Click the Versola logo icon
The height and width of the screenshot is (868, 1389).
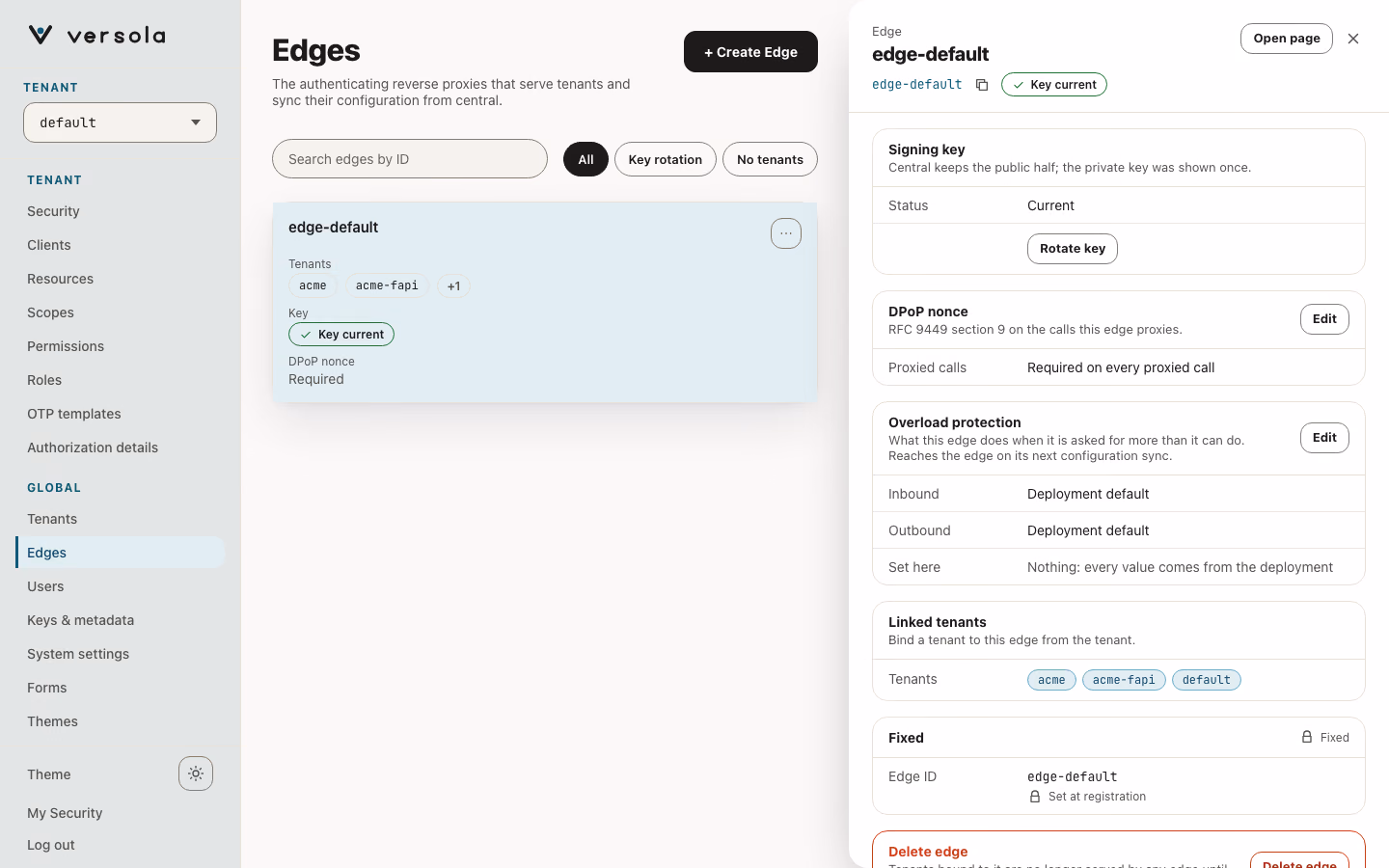[x=41, y=36]
